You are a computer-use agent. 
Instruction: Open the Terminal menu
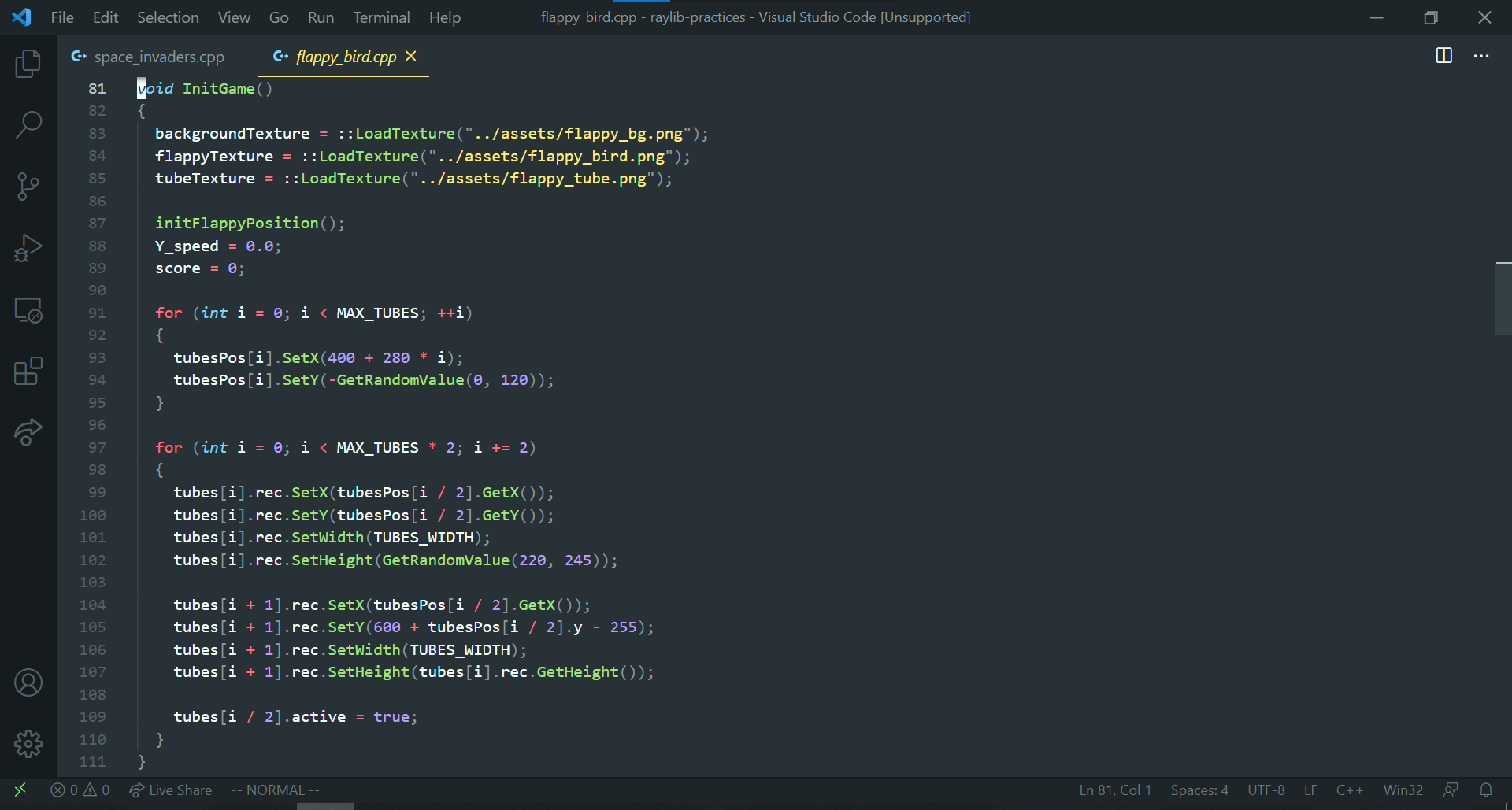pos(381,17)
